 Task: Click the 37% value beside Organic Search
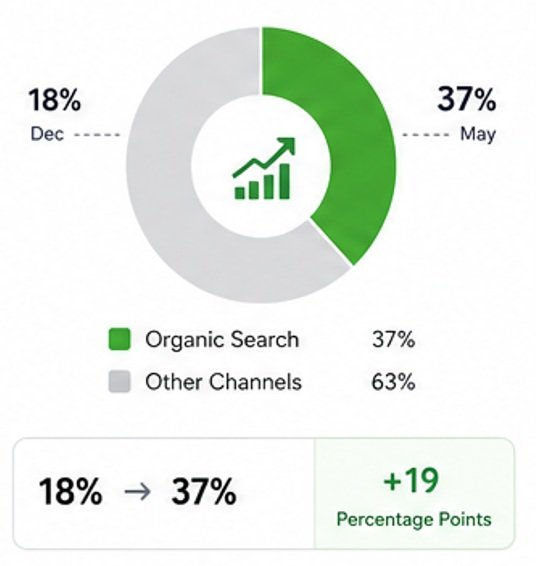pos(394,339)
